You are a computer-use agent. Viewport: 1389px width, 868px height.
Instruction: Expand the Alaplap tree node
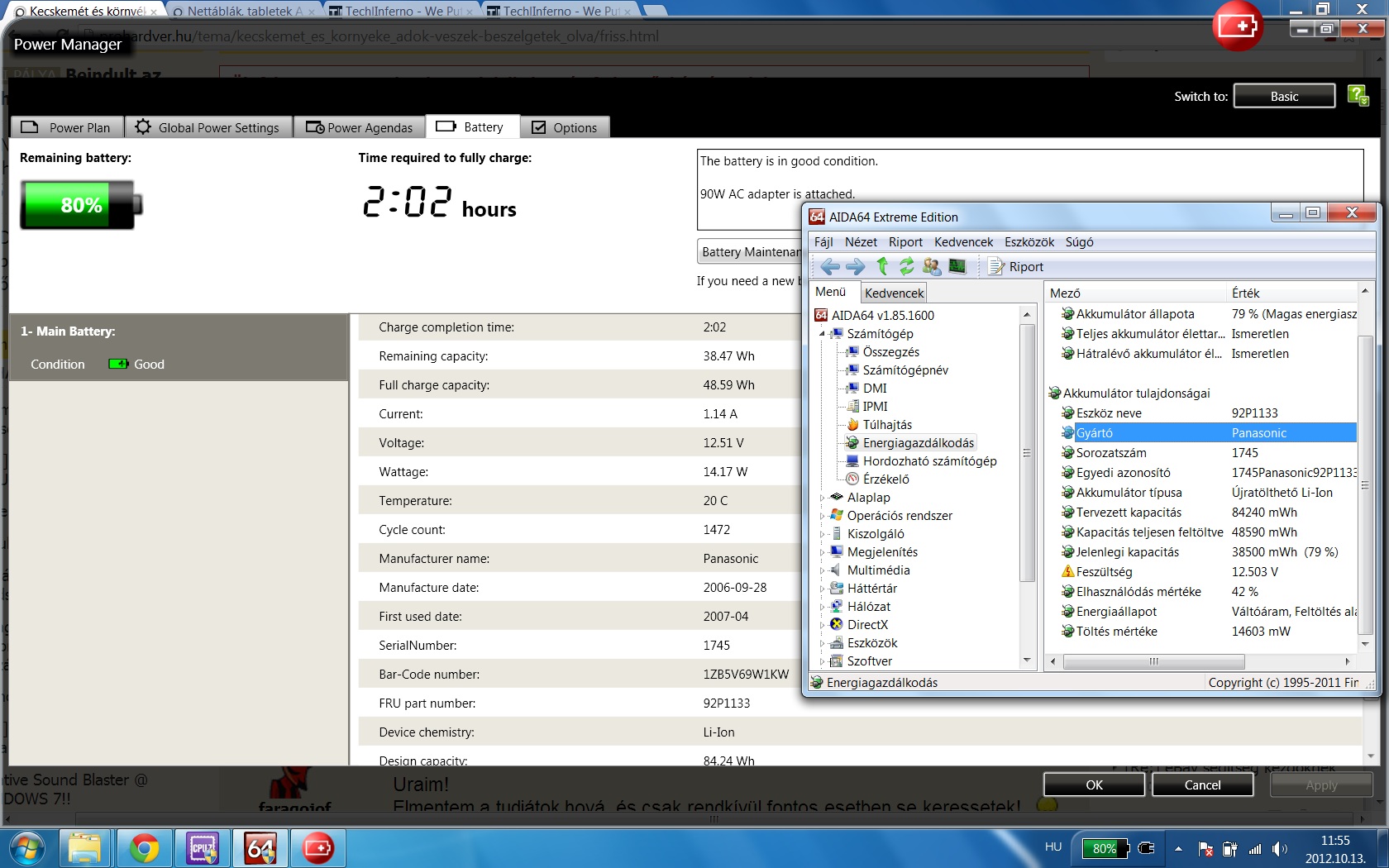coord(823,498)
